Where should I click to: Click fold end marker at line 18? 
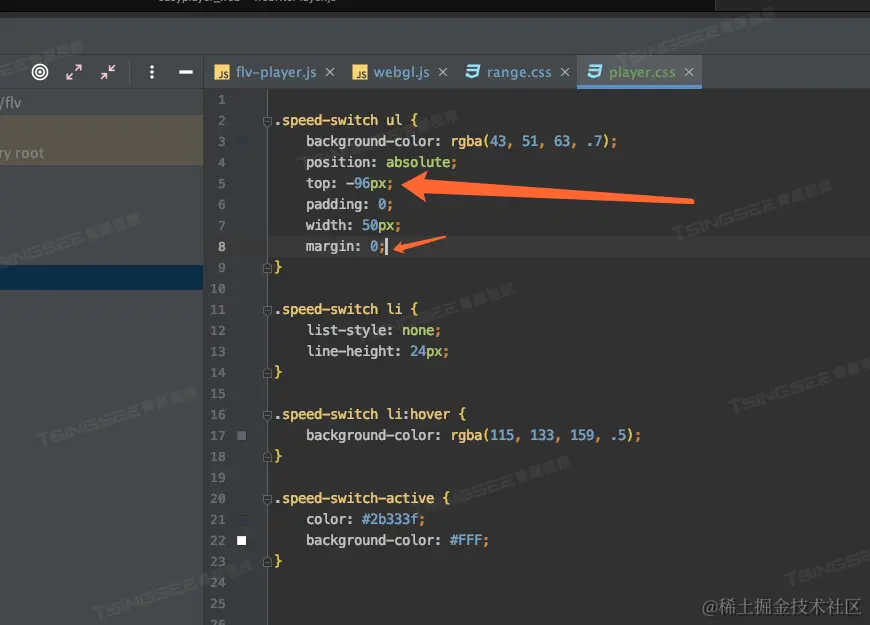pyautogui.click(x=267, y=457)
